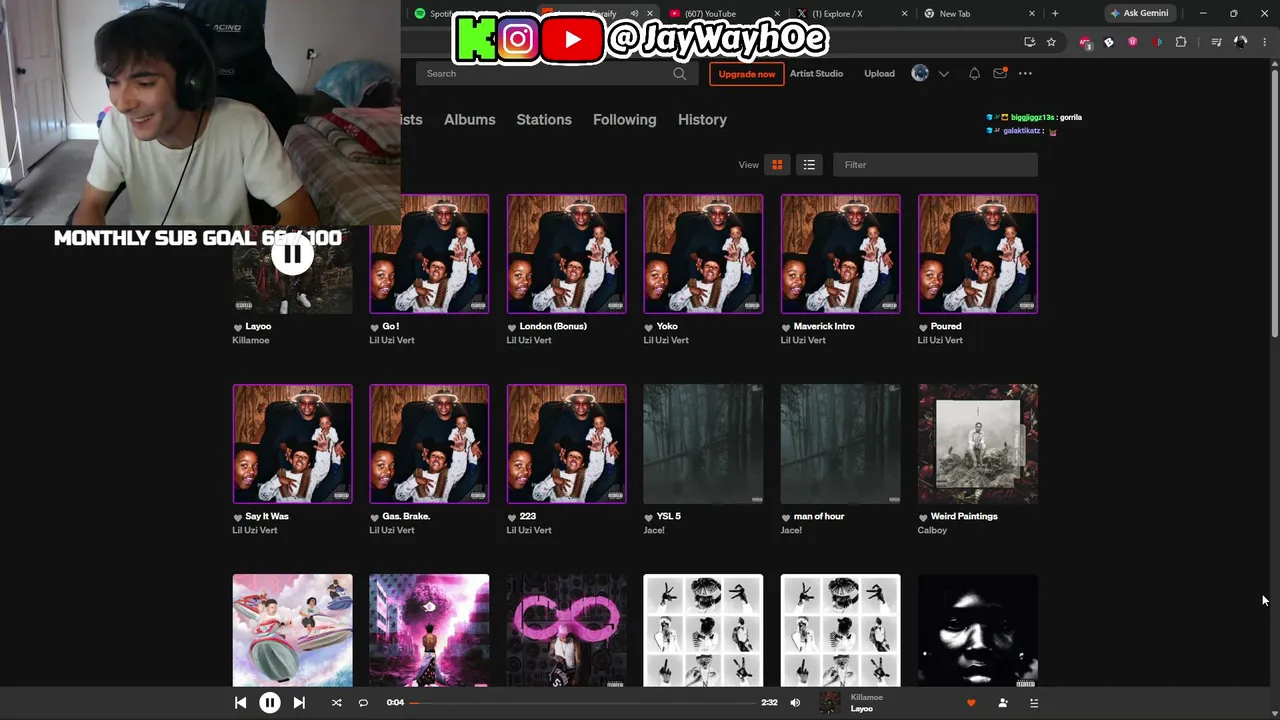Toggle the heart next to Maverick Intro
Screen dimensions: 1280x720
click(786, 327)
